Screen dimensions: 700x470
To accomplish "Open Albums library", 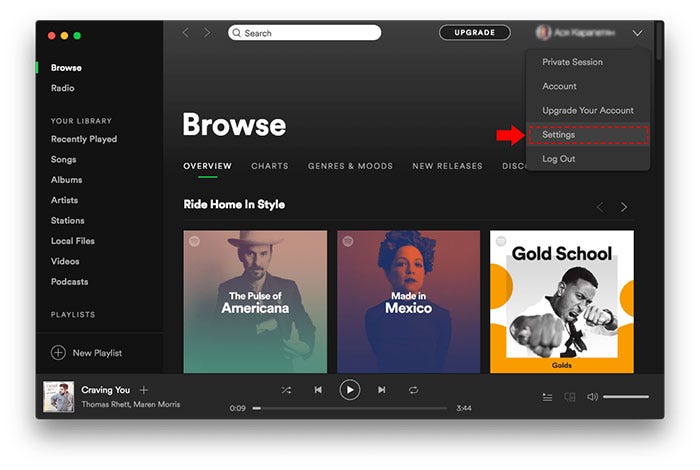I will pyautogui.click(x=67, y=180).
